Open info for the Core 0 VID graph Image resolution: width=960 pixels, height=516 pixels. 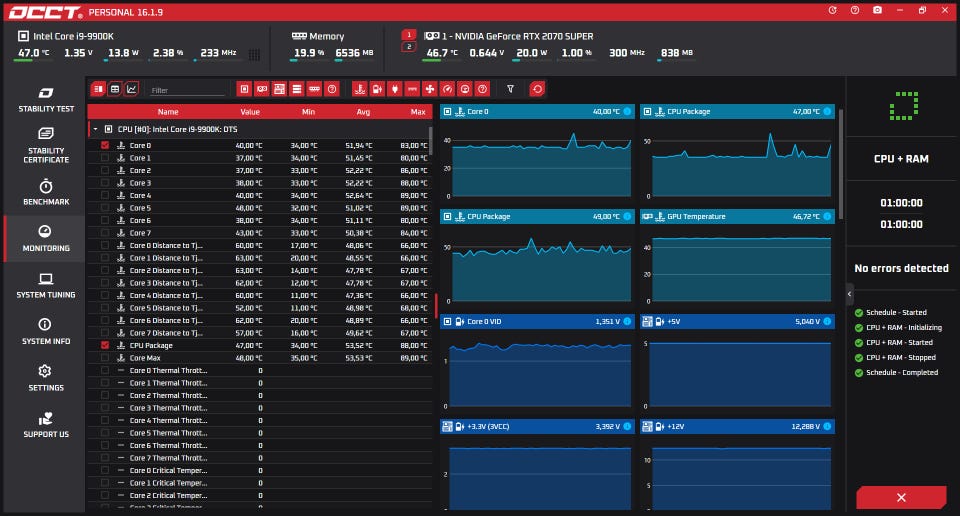[x=627, y=321]
